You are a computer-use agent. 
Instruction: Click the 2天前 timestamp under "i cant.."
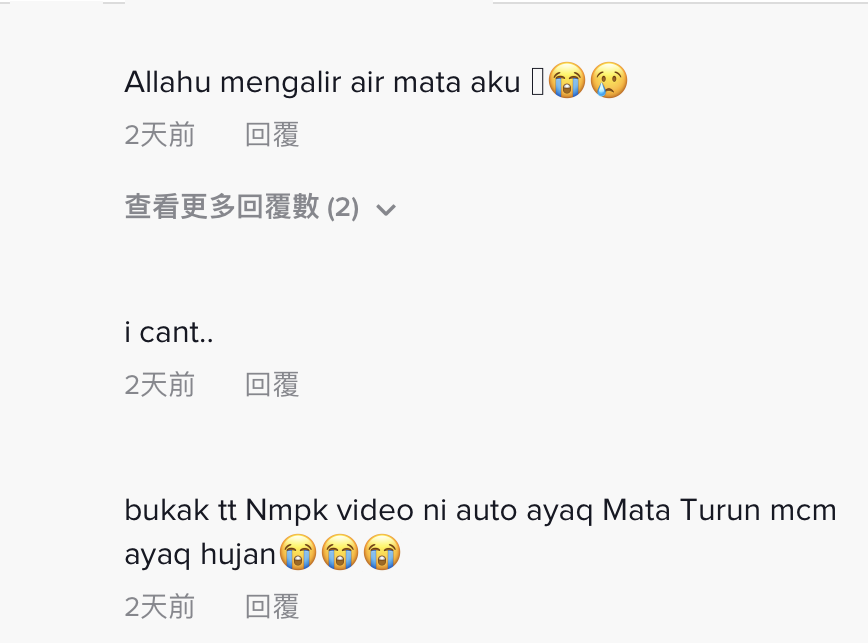point(159,385)
